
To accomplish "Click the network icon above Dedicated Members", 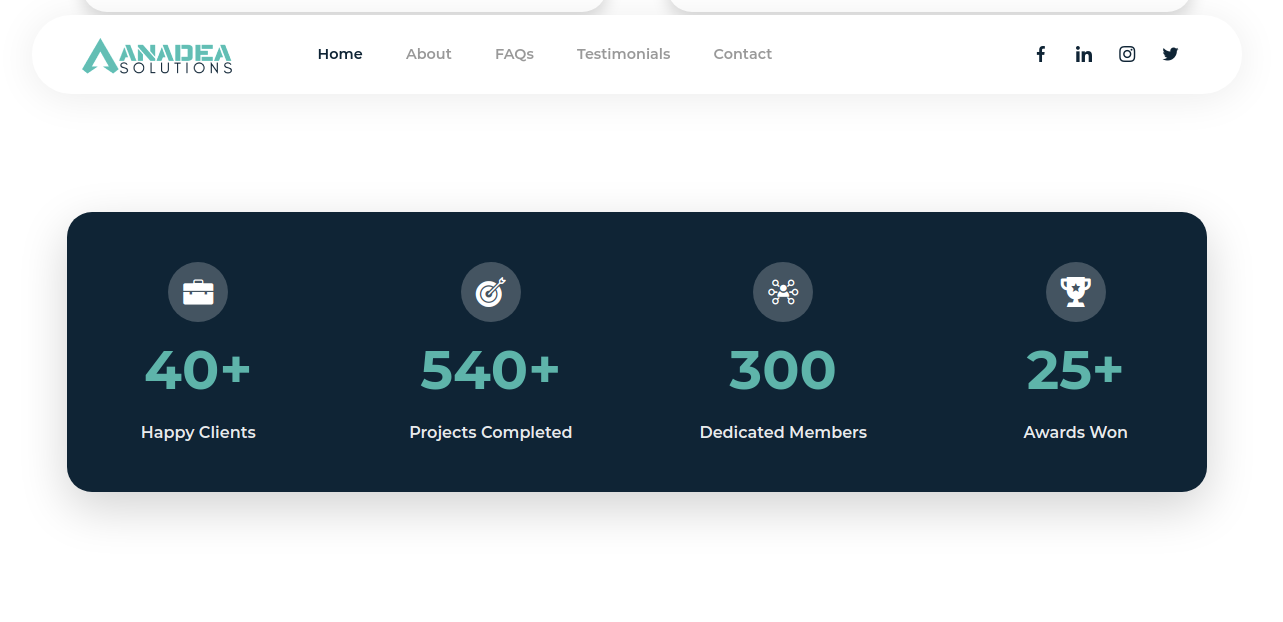I will pos(783,292).
